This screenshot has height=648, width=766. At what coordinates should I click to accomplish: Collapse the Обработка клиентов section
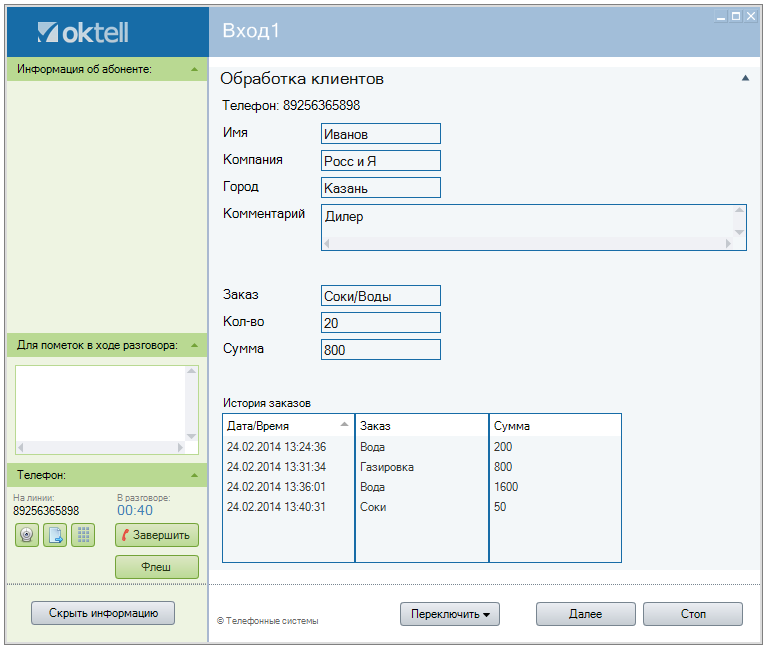pos(745,78)
